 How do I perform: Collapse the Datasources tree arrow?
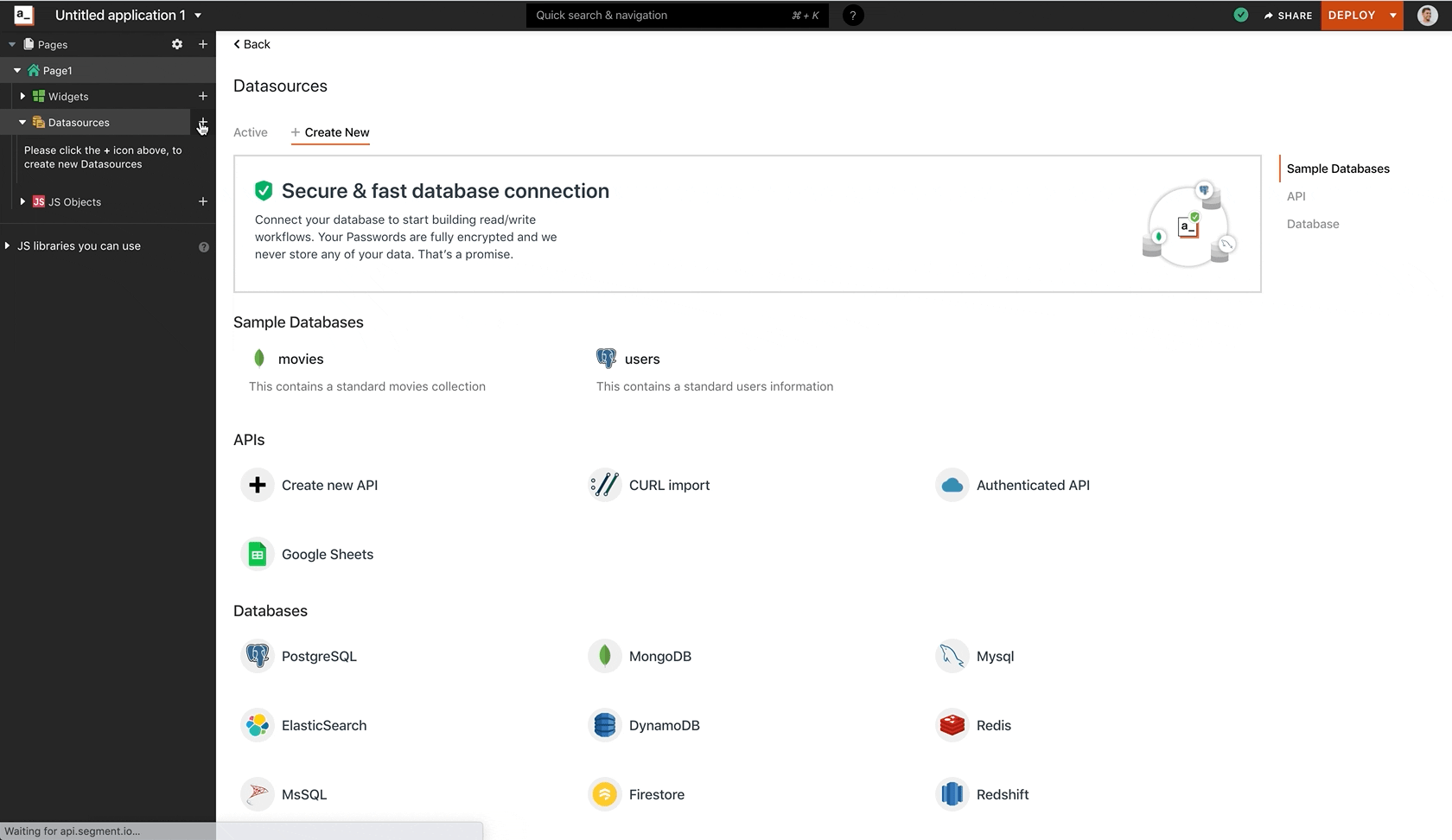click(22, 122)
